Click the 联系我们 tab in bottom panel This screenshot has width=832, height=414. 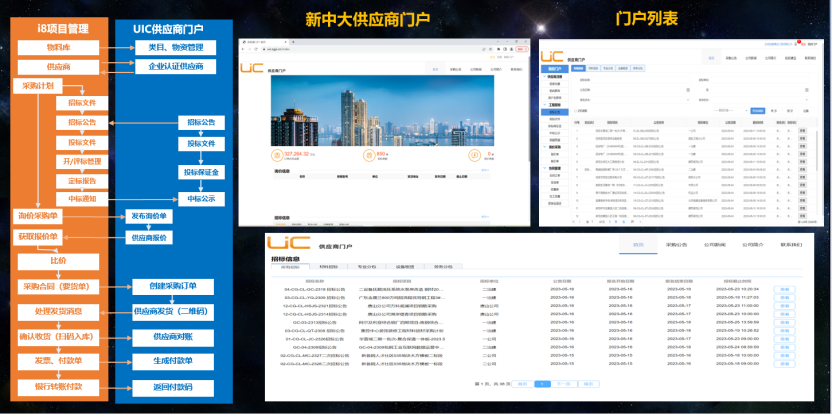tap(794, 244)
